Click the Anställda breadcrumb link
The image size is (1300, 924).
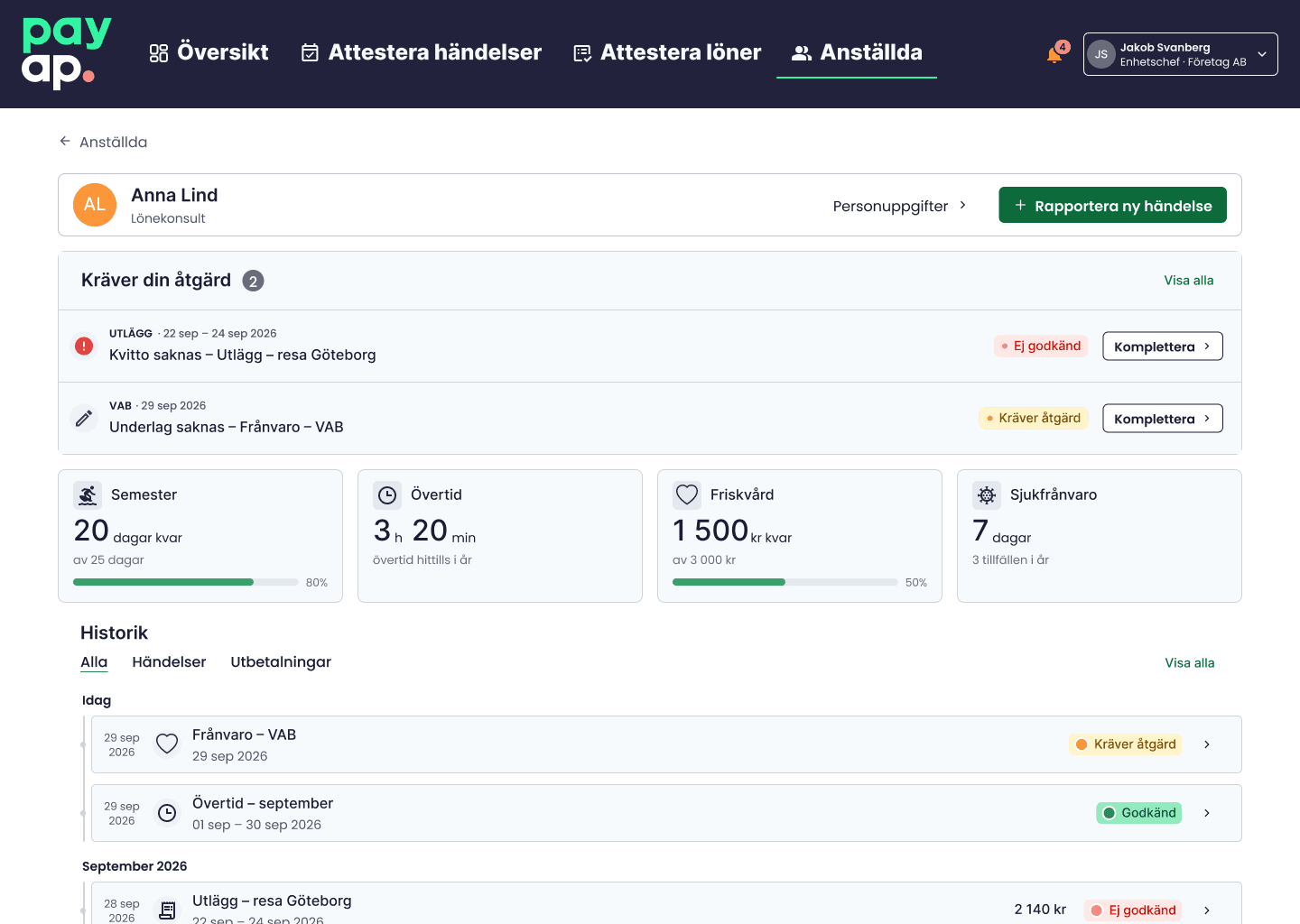click(x=113, y=142)
